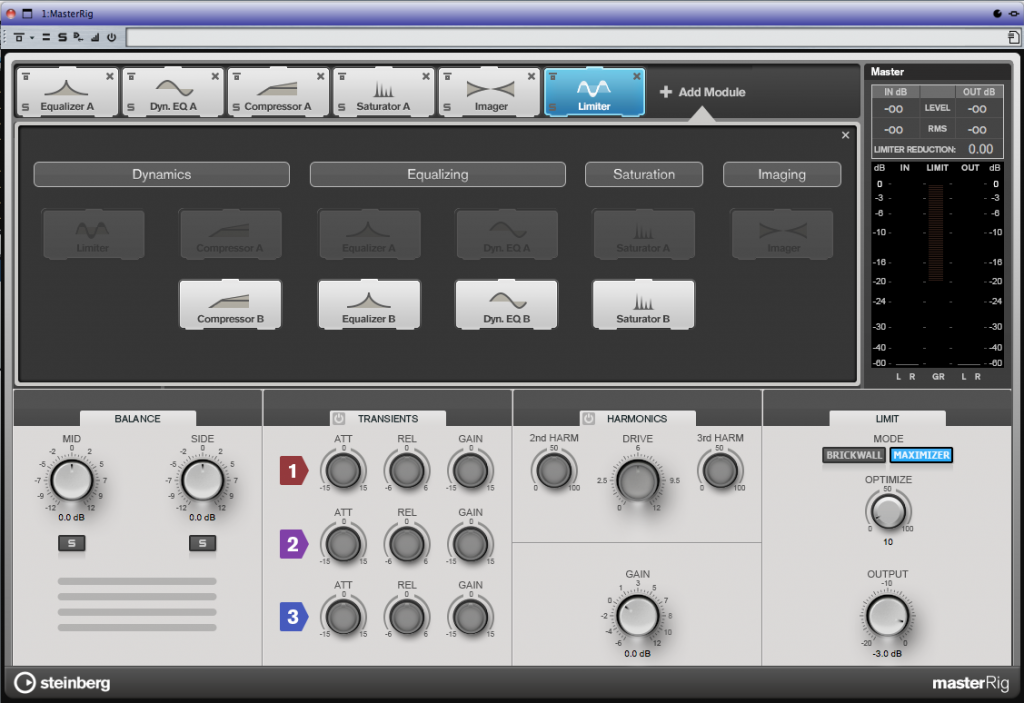The height and width of the screenshot is (703, 1024).
Task: Open the Compressor A module tab
Action: (278, 92)
